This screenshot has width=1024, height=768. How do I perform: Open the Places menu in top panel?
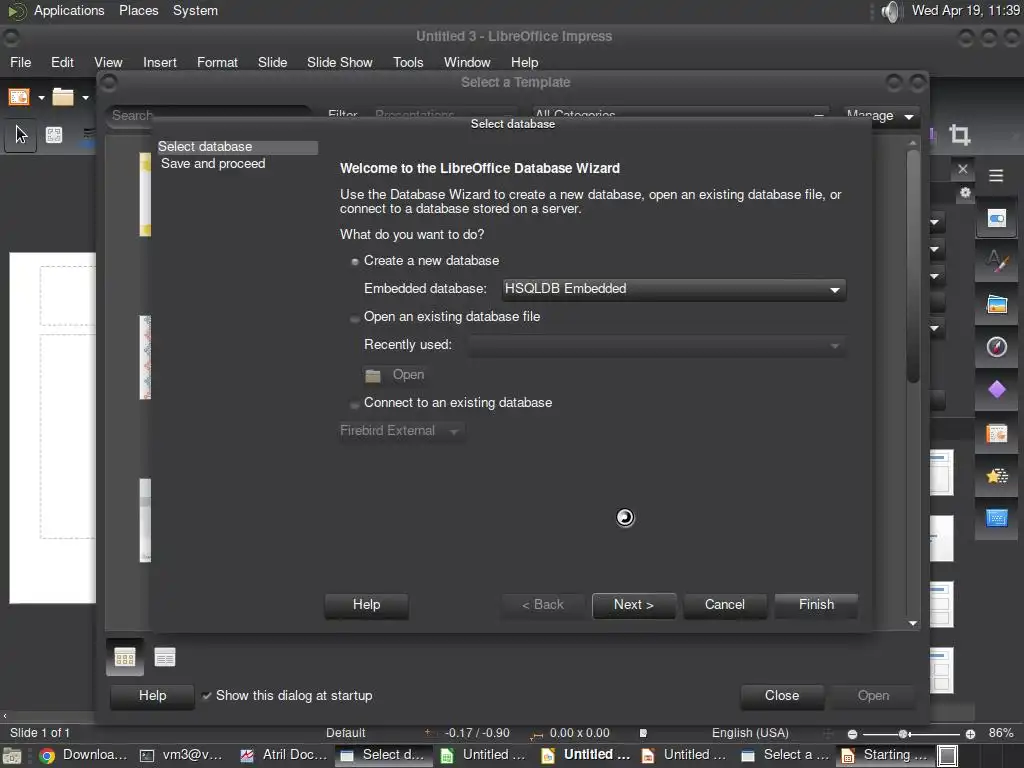pyautogui.click(x=138, y=10)
